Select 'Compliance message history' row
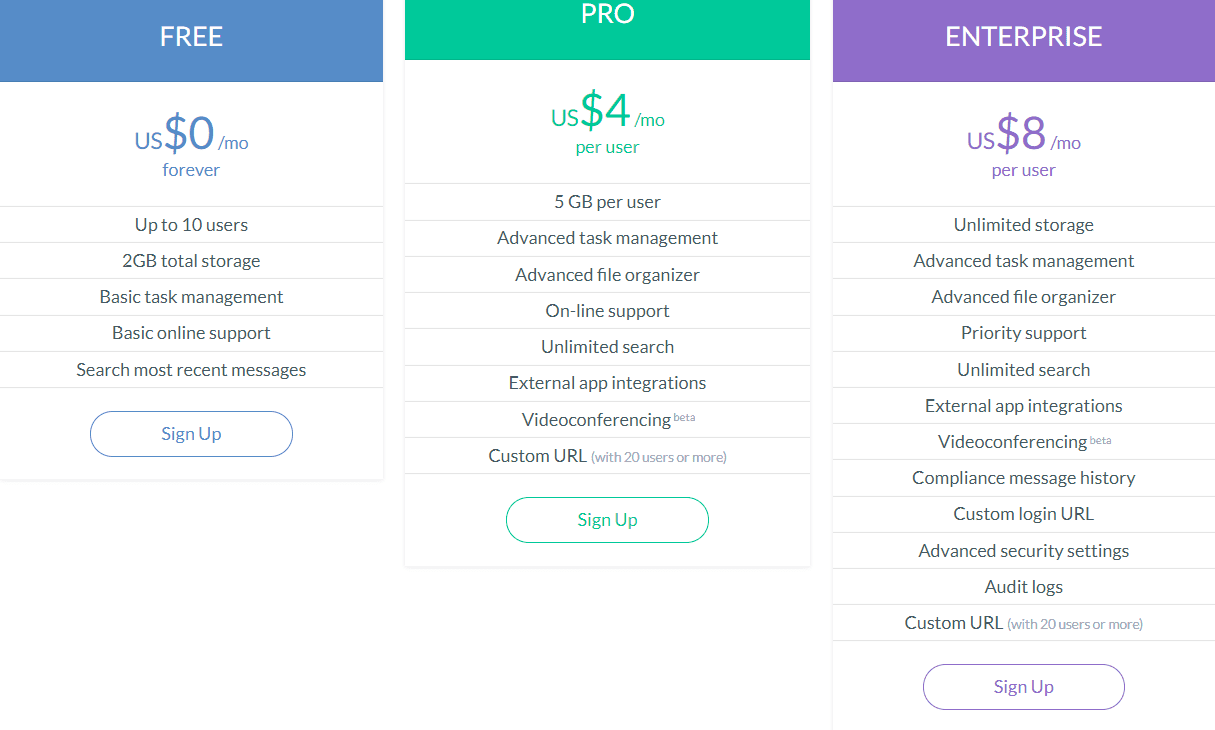Screen dimensions: 1215x730 click(1023, 477)
